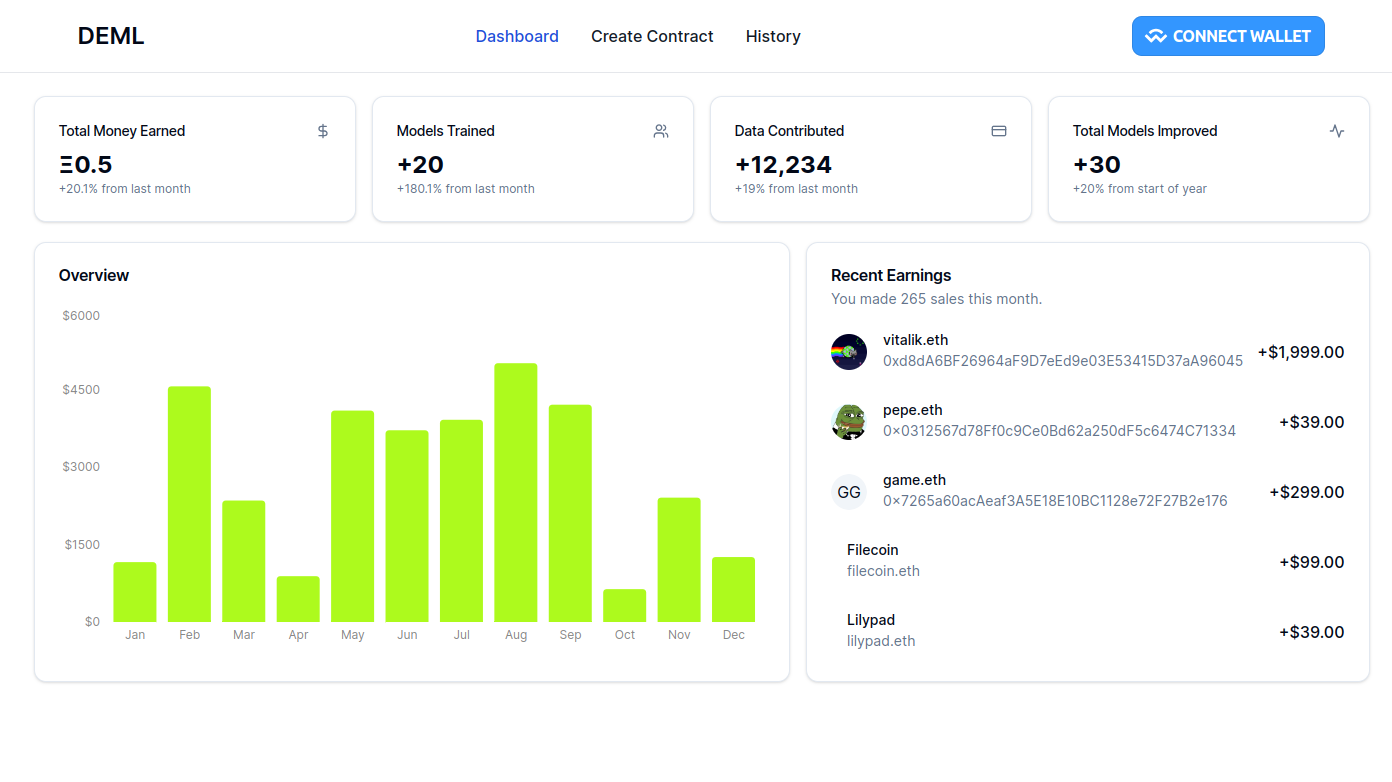Click the pepe.eth frog avatar
1392x782 pixels.
coord(849,422)
